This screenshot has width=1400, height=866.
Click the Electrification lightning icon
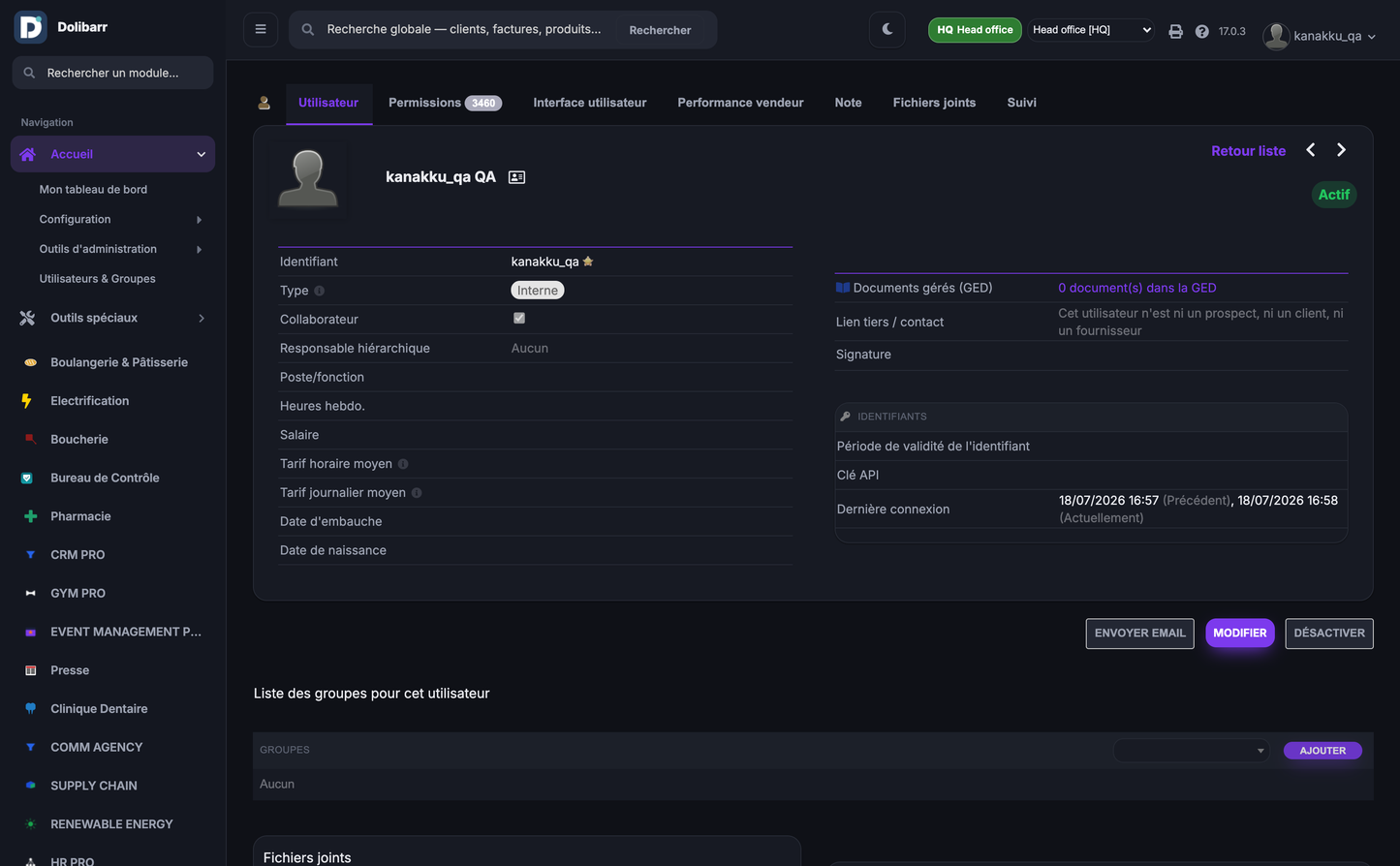(26, 401)
